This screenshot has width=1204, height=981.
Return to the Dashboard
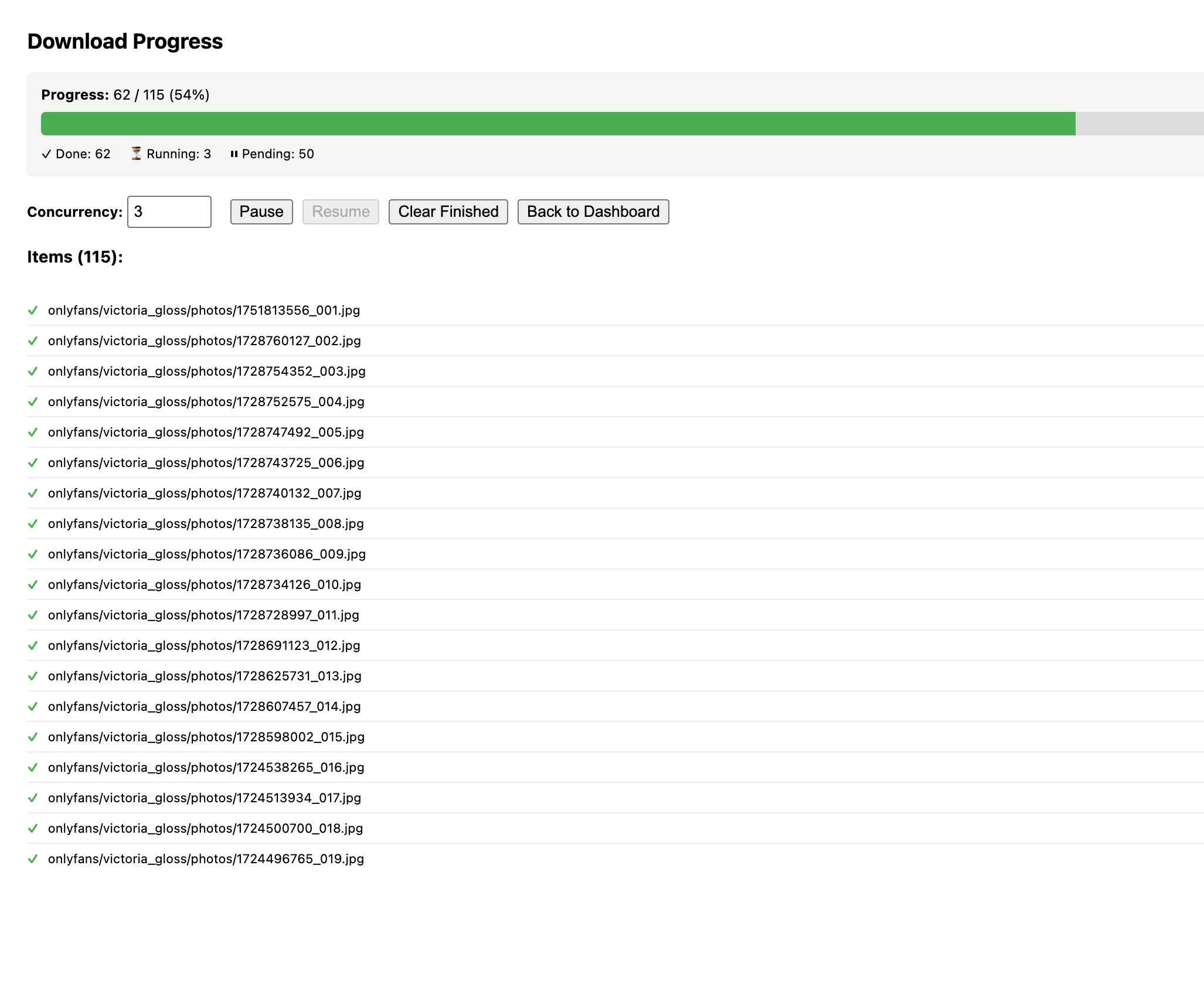tap(593, 212)
